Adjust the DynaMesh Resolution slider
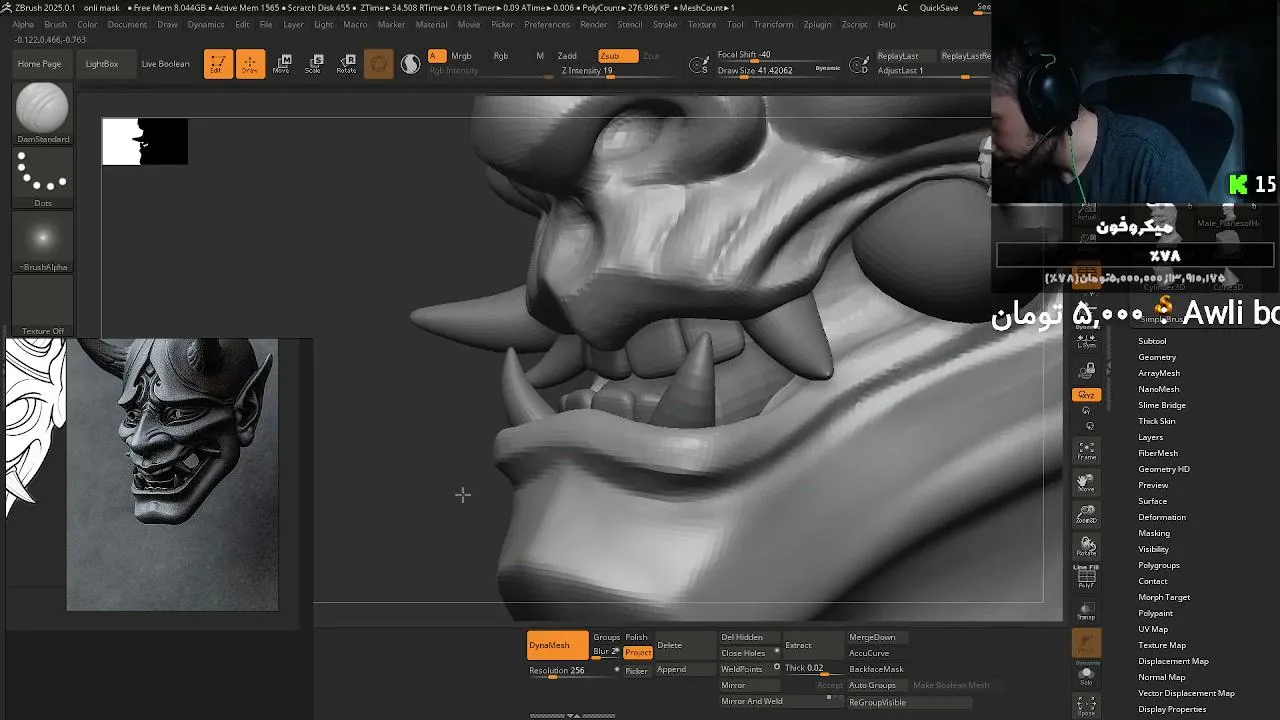1280x720 pixels. point(572,671)
